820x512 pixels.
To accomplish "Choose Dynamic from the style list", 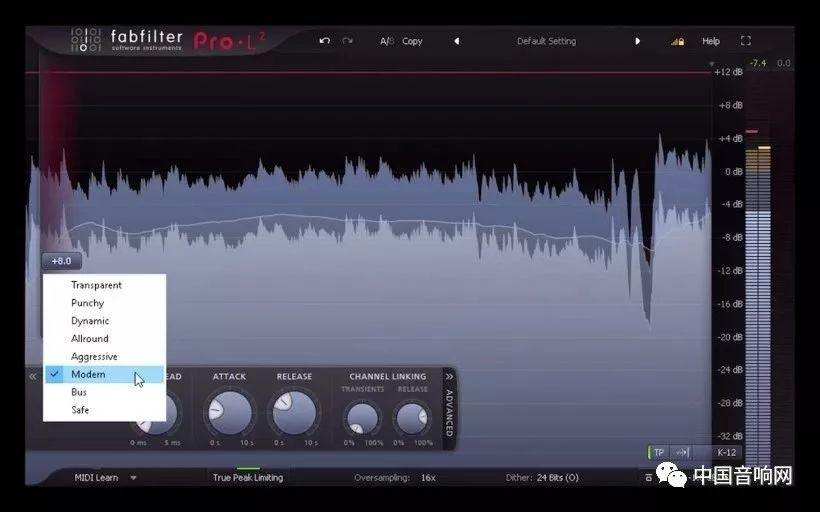I will click(105, 321).
